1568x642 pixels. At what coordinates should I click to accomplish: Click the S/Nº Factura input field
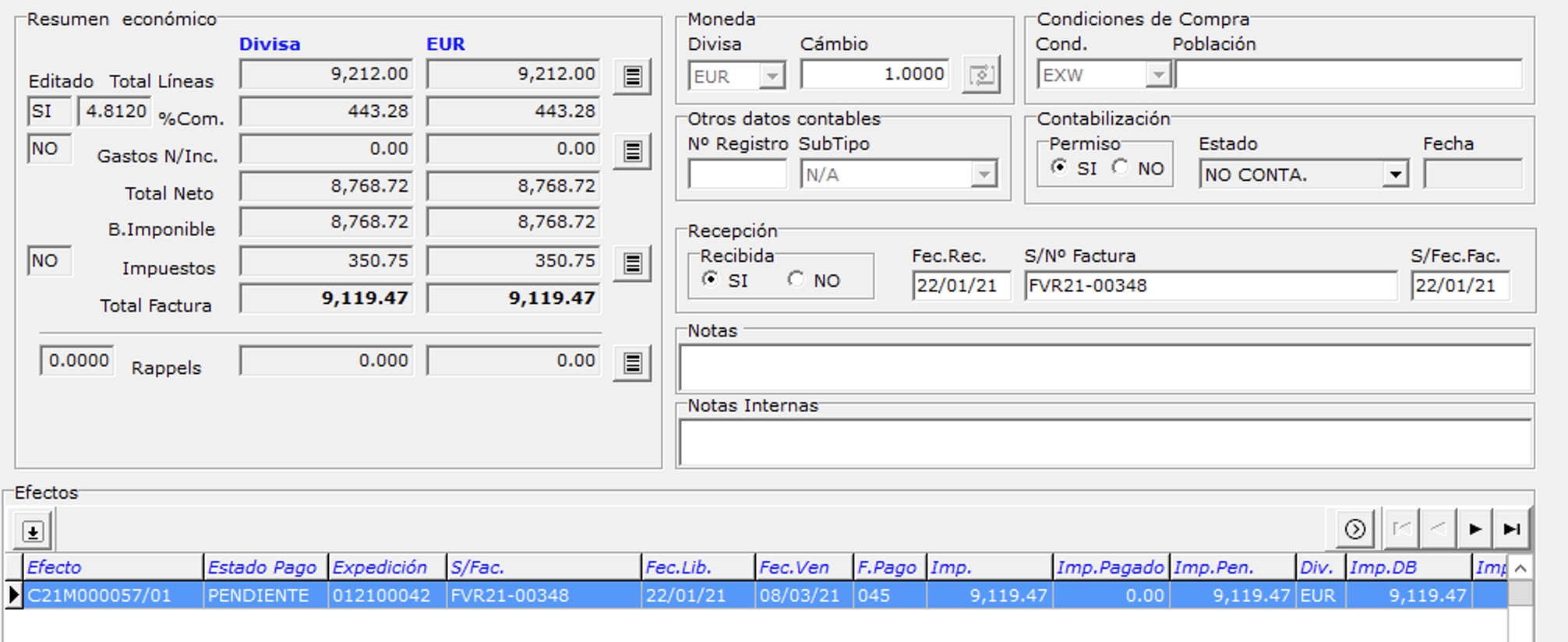(x=1210, y=286)
